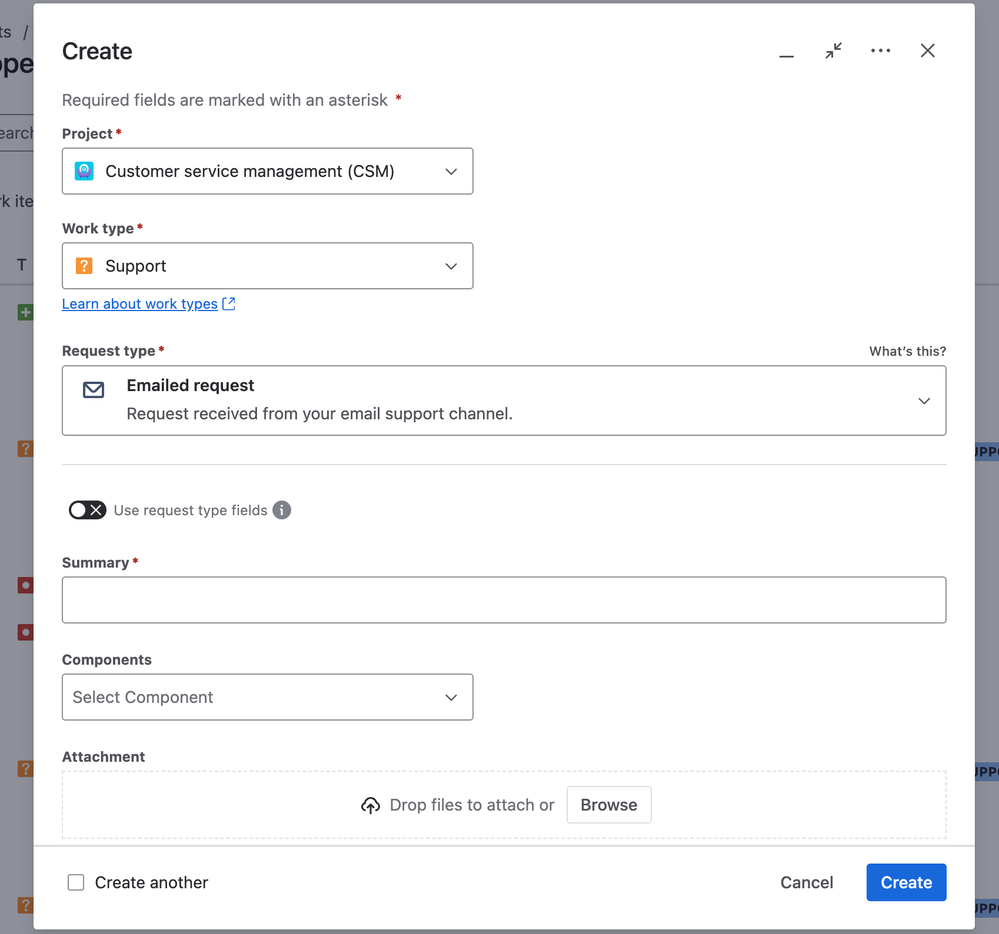Screen dimensions: 999x934
Task: Click the What's this? help link
Action: (x=907, y=351)
